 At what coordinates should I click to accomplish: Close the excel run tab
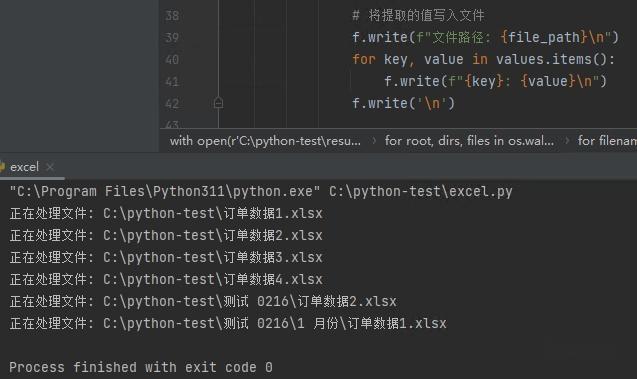[x=50, y=167]
